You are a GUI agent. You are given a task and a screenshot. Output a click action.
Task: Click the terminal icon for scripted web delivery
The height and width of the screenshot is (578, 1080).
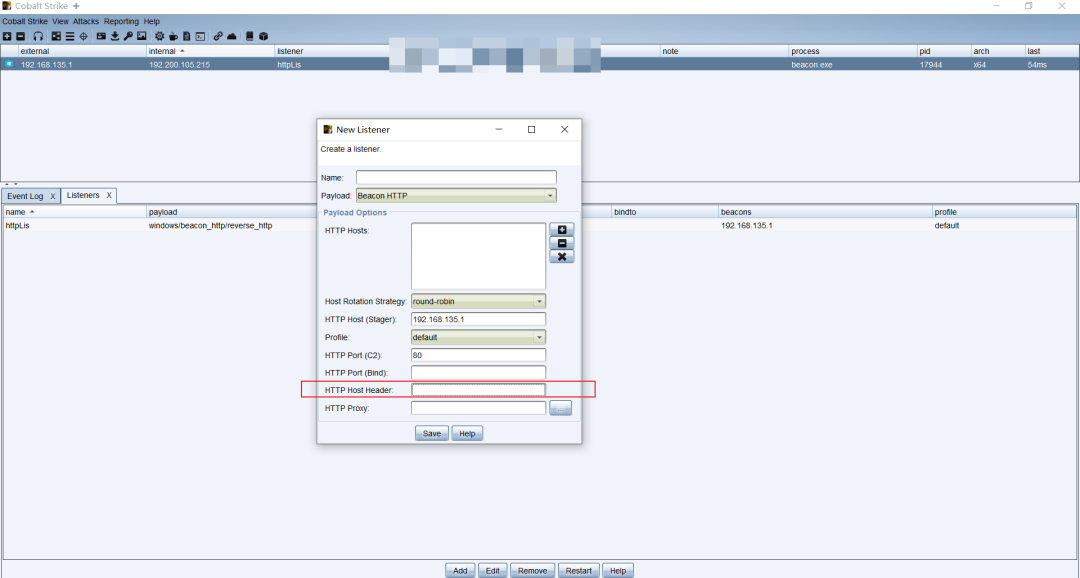click(200, 37)
